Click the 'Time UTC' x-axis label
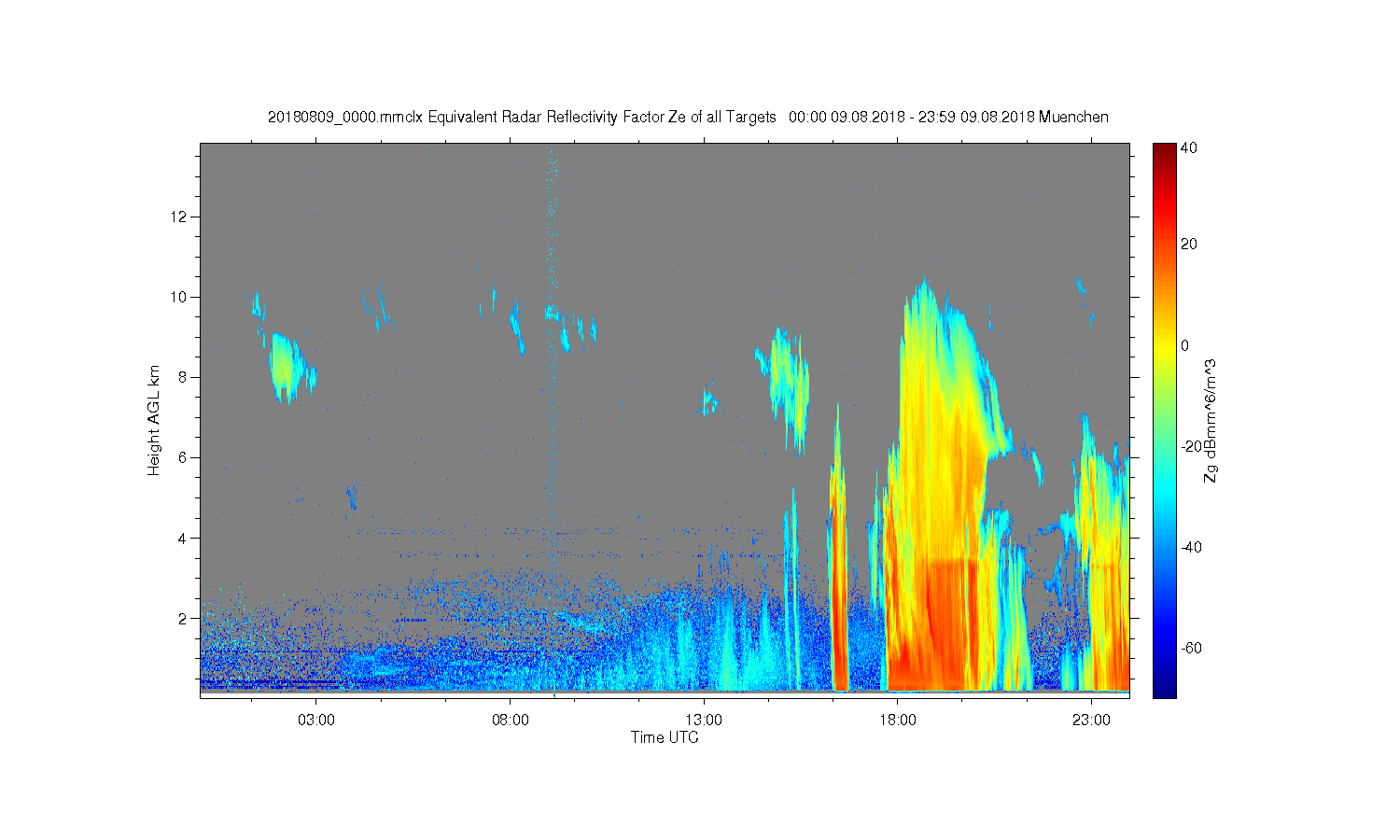Image resolution: width=1400 pixels, height=840 pixels. point(665,737)
